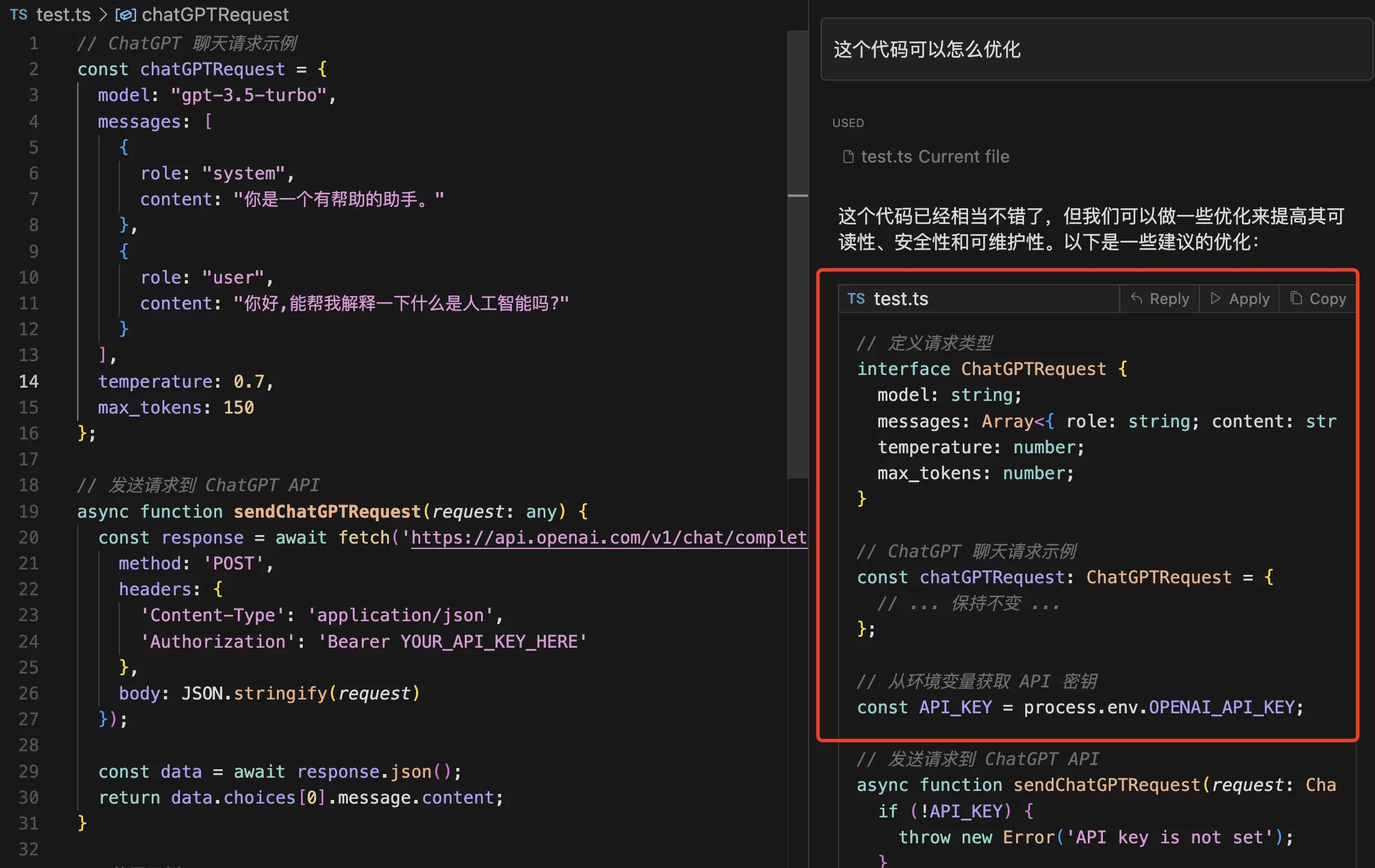The image size is (1375, 868).
Task: Click response.json() on line 29
Action: pyautogui.click(x=374, y=772)
